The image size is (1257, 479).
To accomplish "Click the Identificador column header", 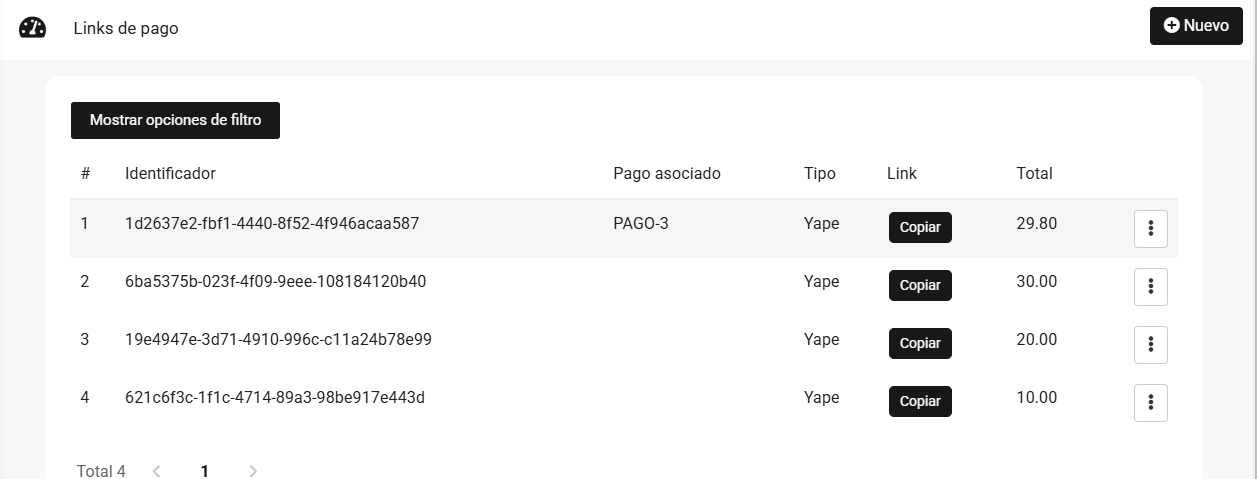I will click(x=170, y=173).
